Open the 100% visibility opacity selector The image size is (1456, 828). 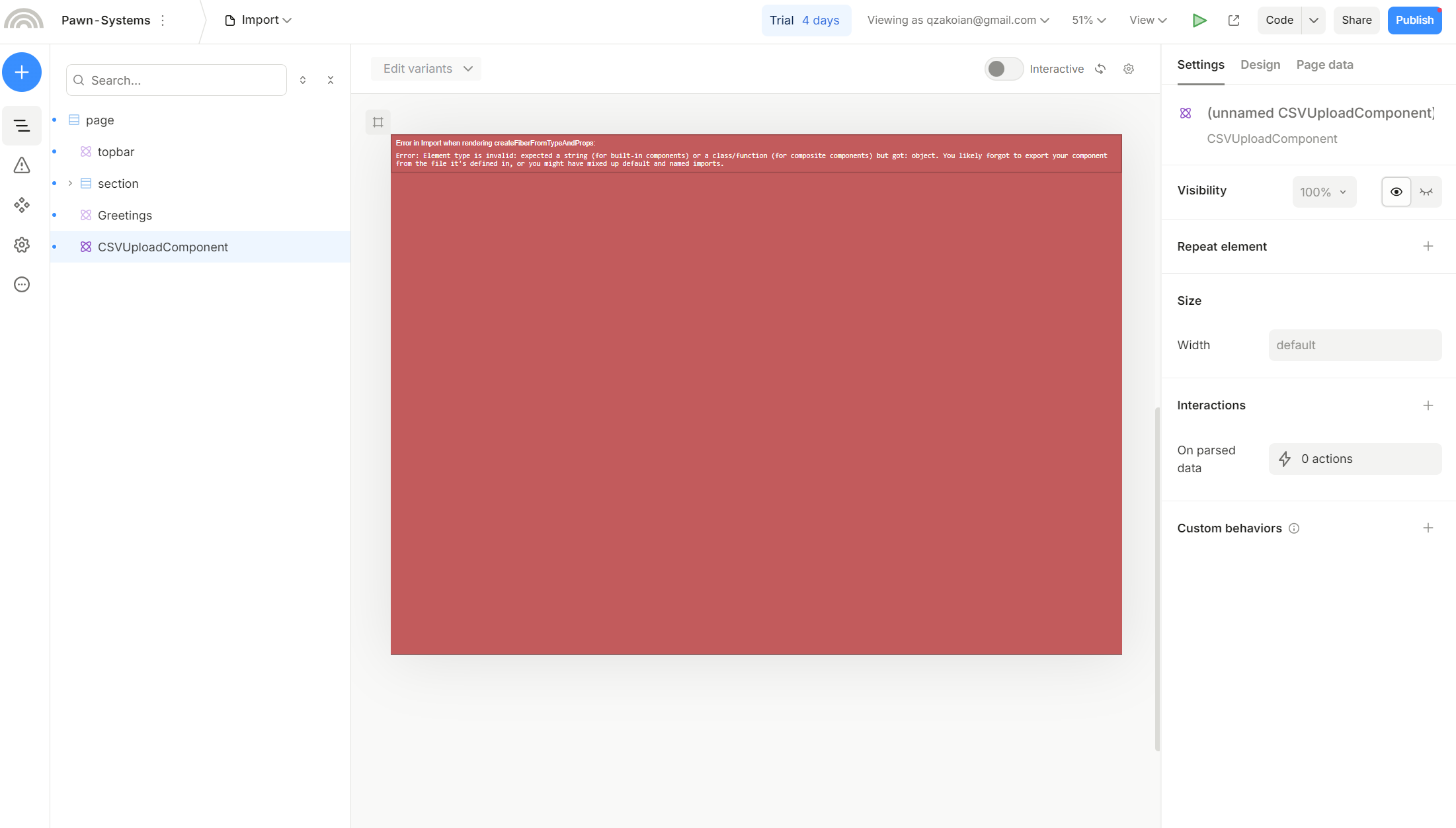(x=1323, y=192)
